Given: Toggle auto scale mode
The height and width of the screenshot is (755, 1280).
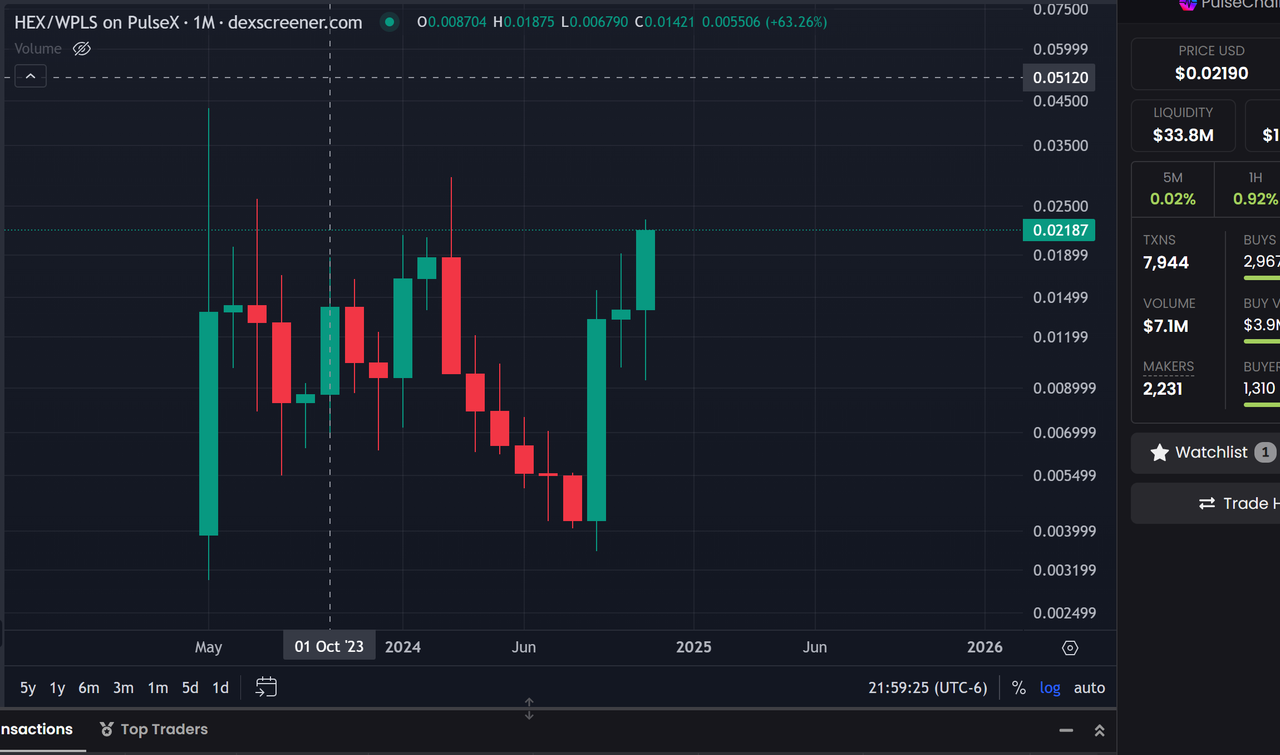Looking at the screenshot, I should pos(1089,688).
